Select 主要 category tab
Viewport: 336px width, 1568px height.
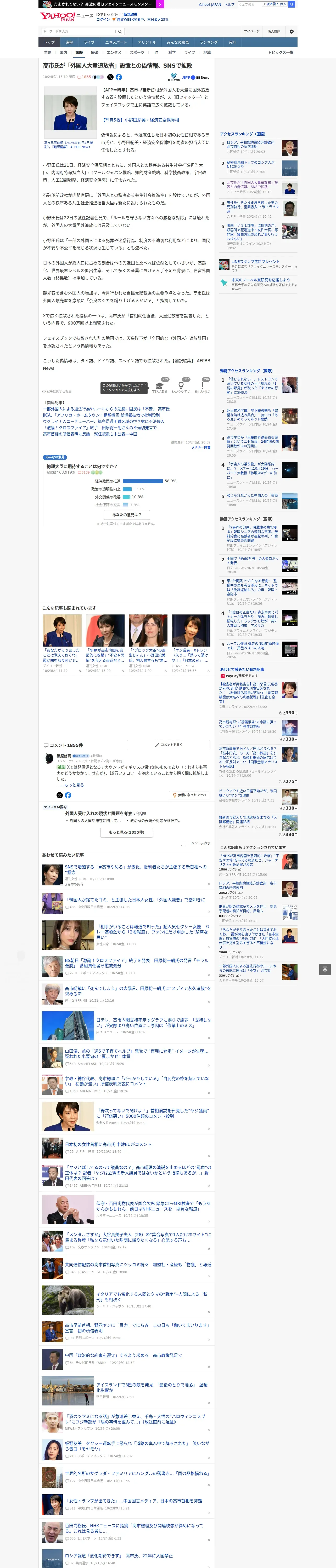tap(48, 52)
